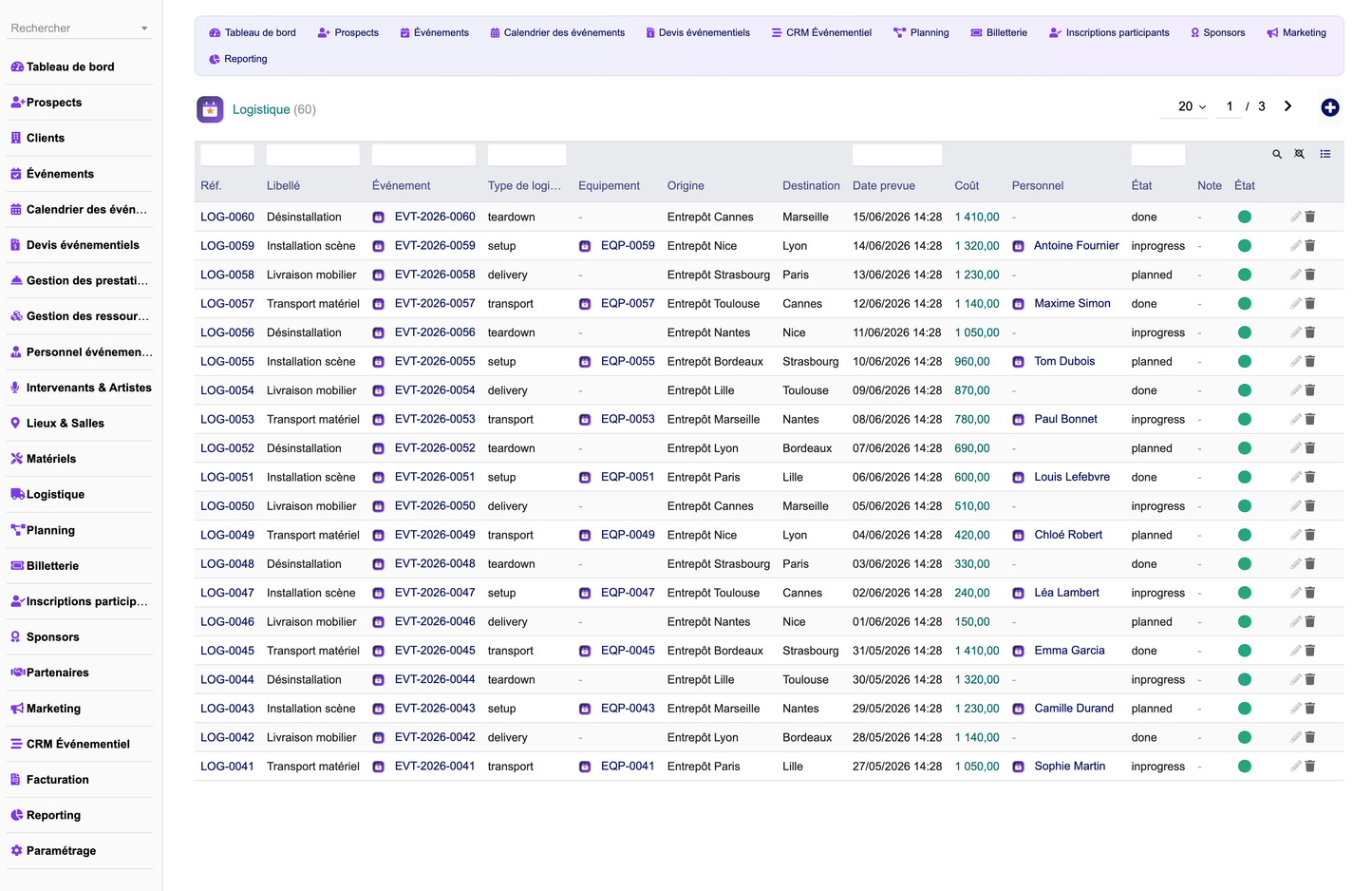Open the LOG-0060 reference link

(x=227, y=217)
